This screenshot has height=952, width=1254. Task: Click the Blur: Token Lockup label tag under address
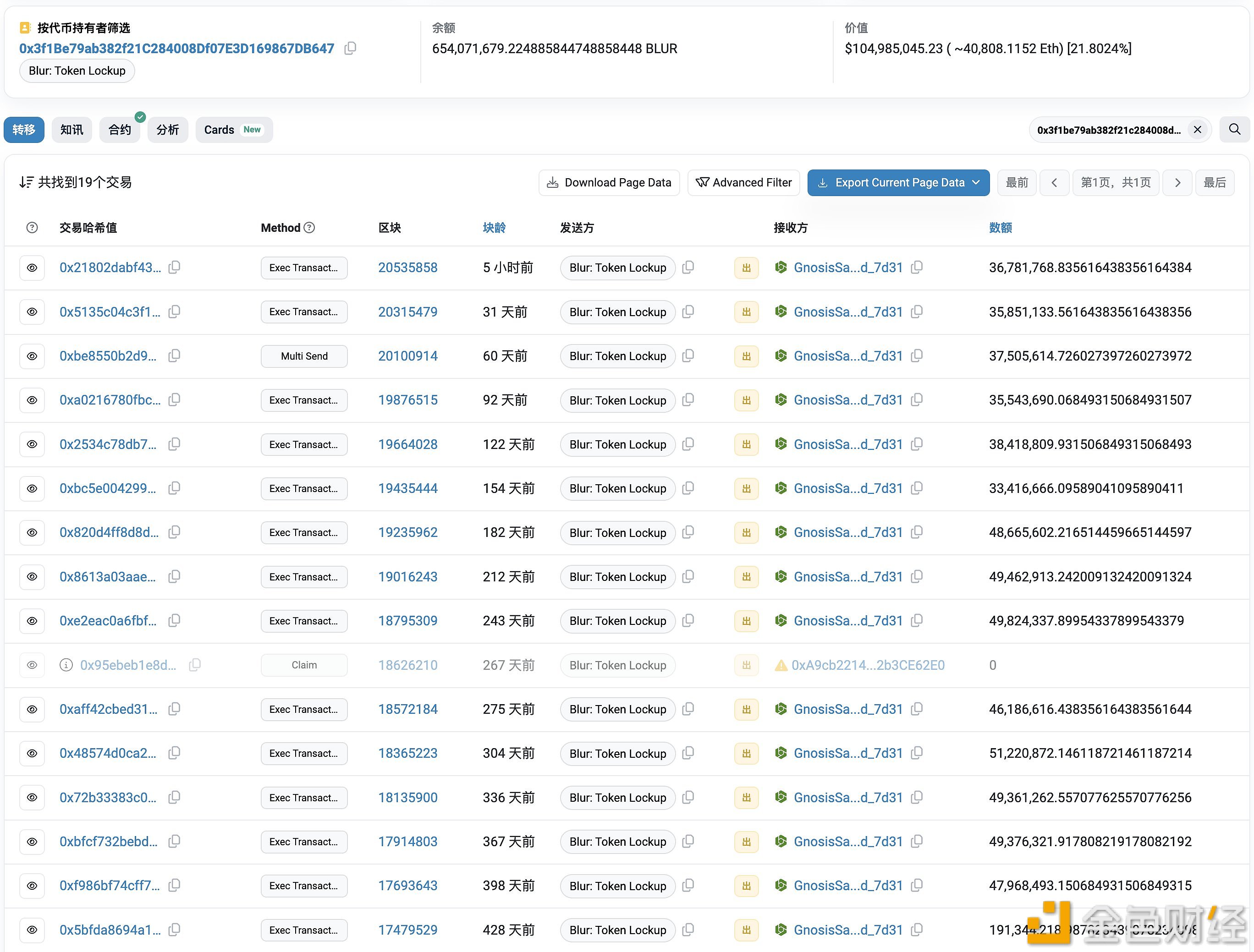coord(77,71)
